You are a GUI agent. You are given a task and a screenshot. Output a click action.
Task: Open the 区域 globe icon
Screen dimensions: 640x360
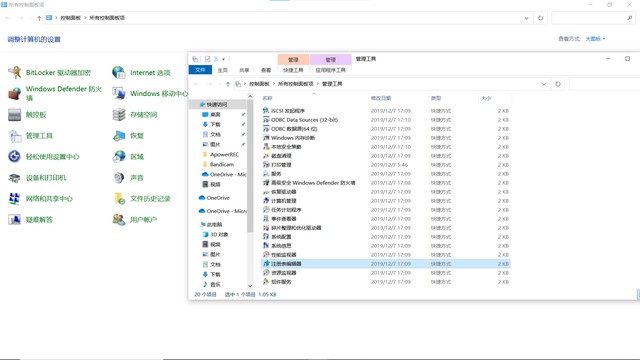click(x=119, y=156)
